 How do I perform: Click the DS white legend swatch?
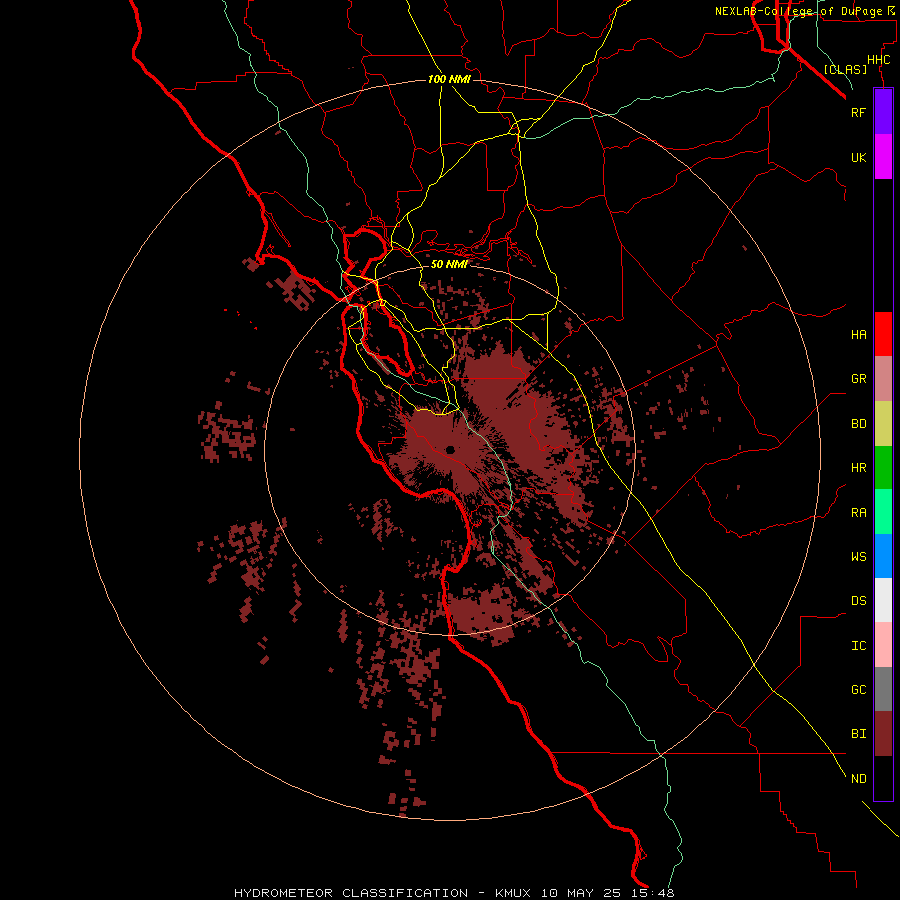(x=883, y=600)
